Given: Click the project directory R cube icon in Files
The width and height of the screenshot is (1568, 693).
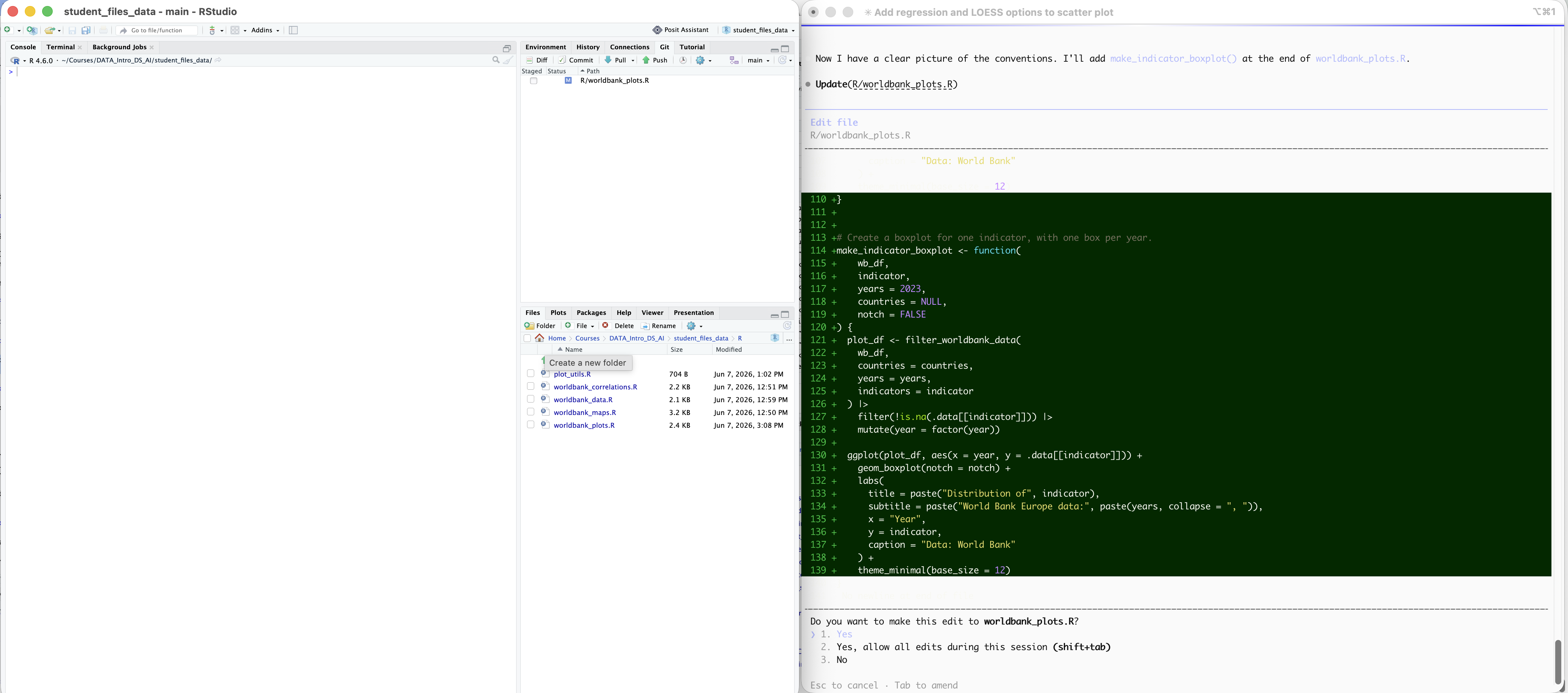Looking at the screenshot, I should pos(775,338).
